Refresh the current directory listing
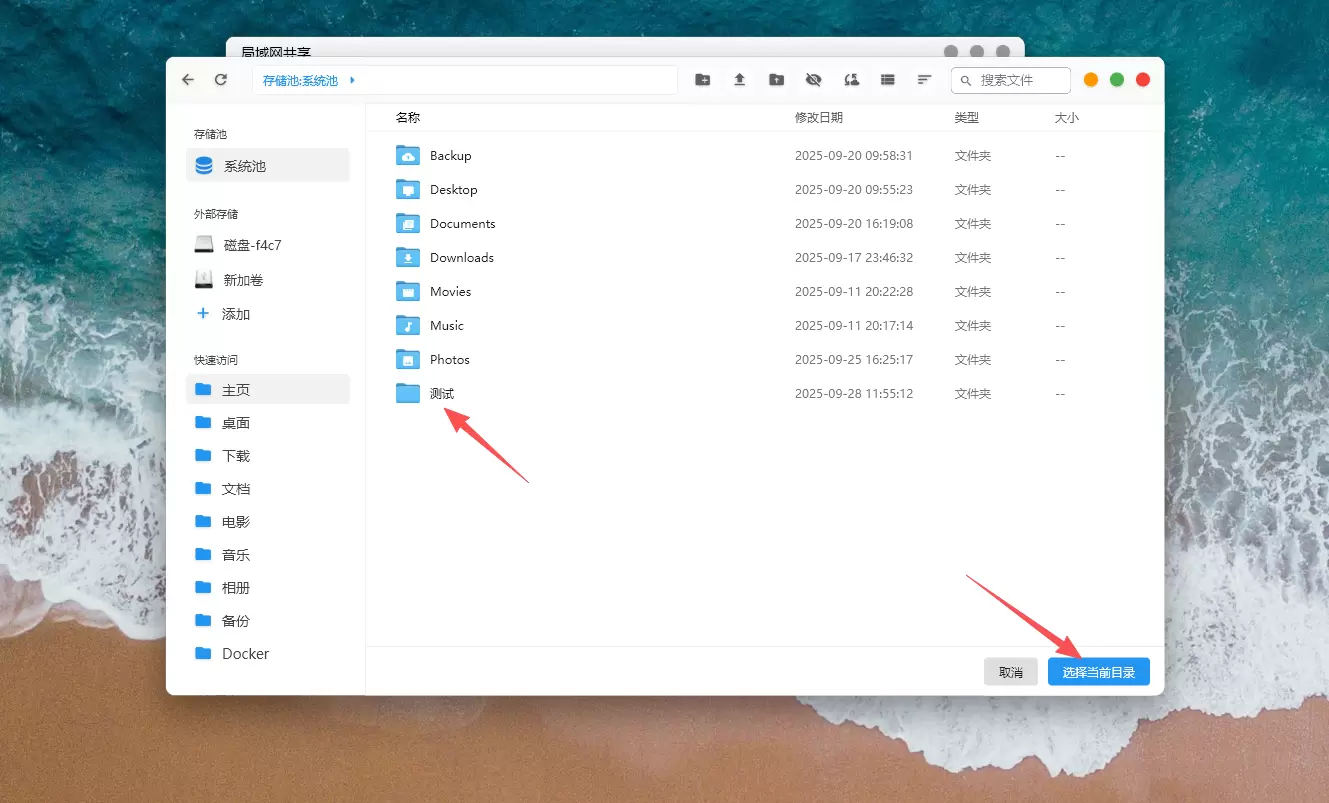The height and width of the screenshot is (803, 1329). click(221, 80)
